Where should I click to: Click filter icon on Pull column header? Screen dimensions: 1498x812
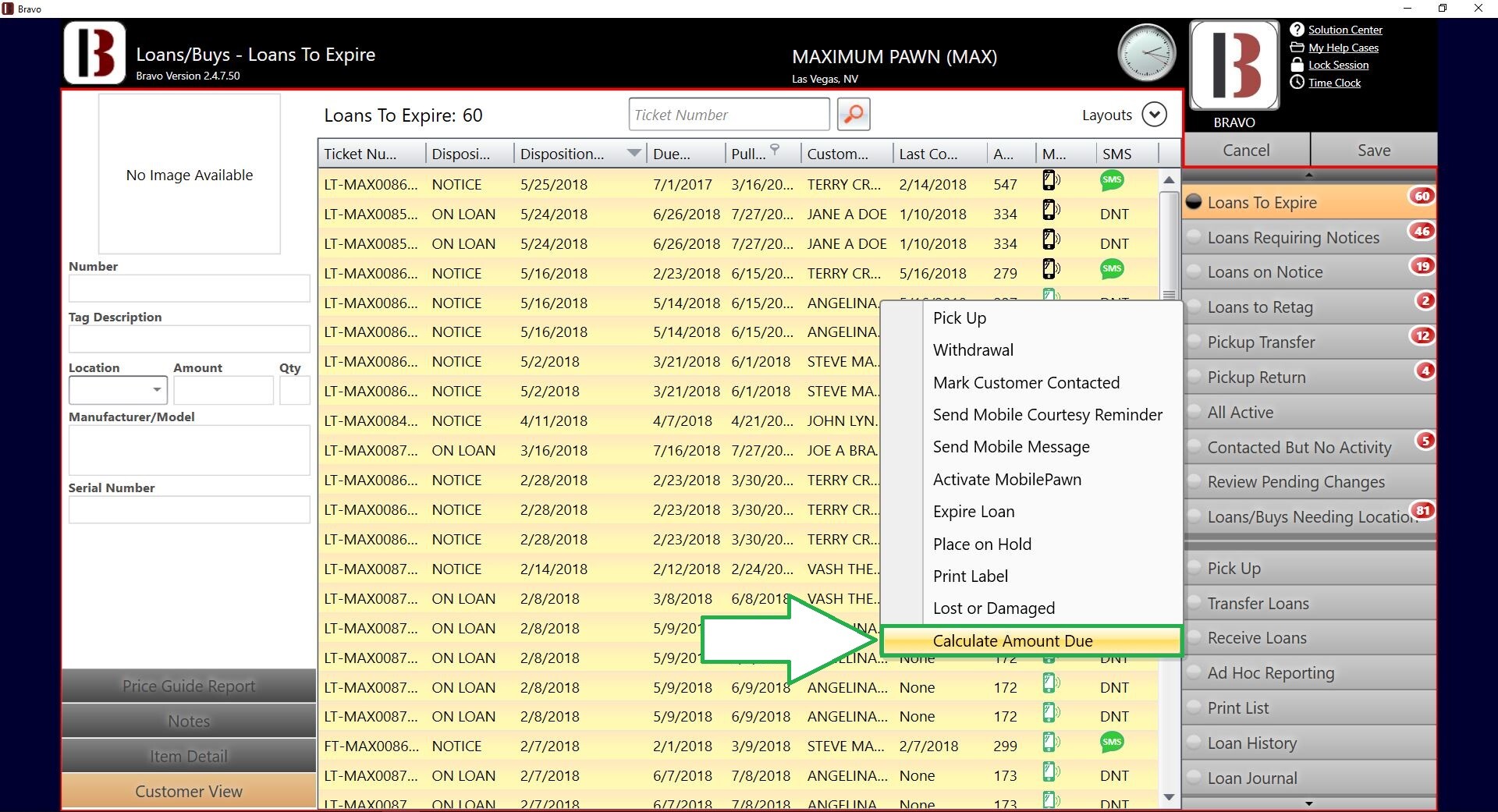(775, 148)
